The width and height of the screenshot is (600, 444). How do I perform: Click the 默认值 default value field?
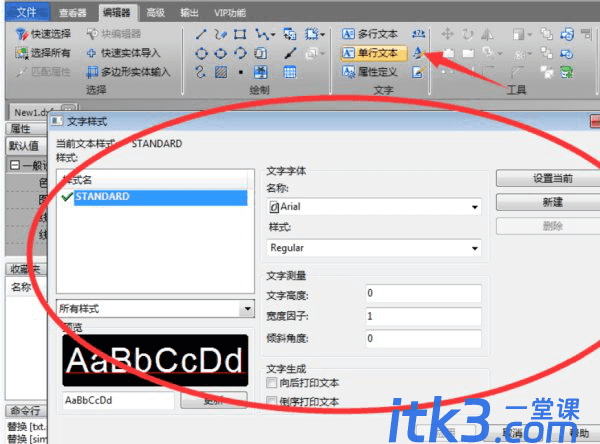coord(26,146)
